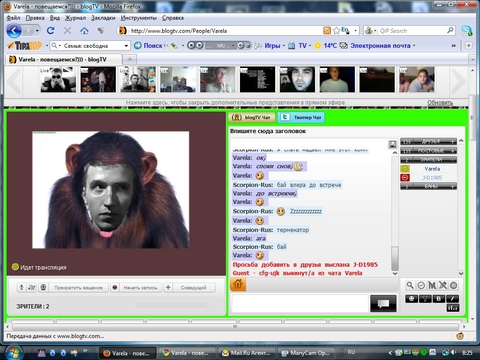Click the page horizontal scrollbar
This screenshot has height=360, width=480.
pyautogui.click(x=235, y=327)
